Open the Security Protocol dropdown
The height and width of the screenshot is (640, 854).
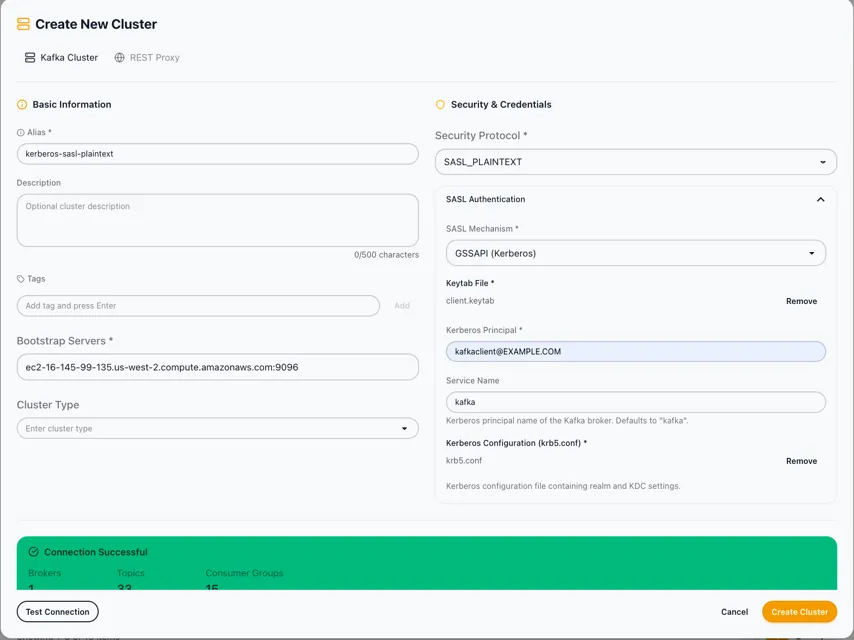636,162
